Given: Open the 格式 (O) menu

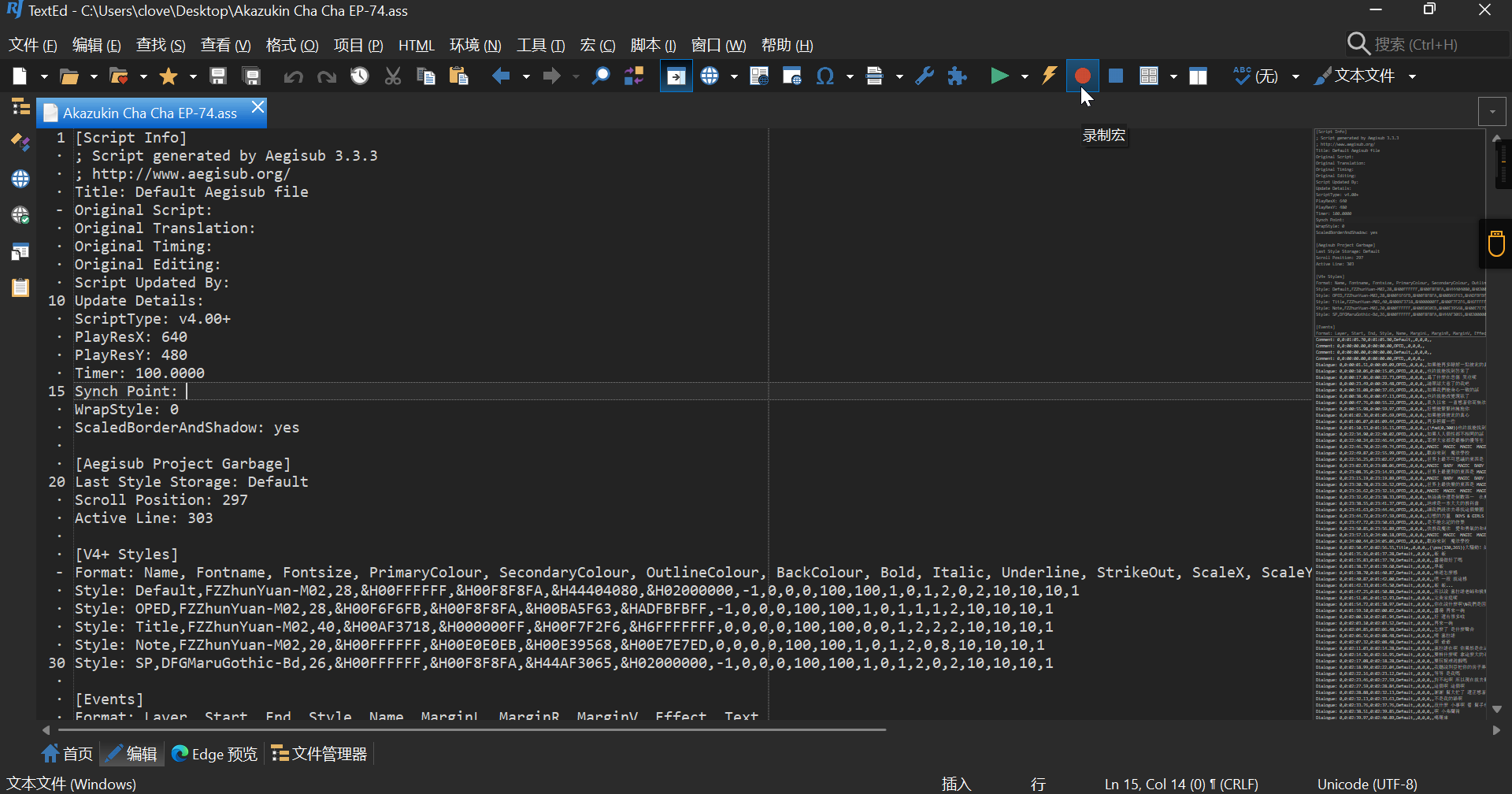Looking at the screenshot, I should pyautogui.click(x=291, y=45).
